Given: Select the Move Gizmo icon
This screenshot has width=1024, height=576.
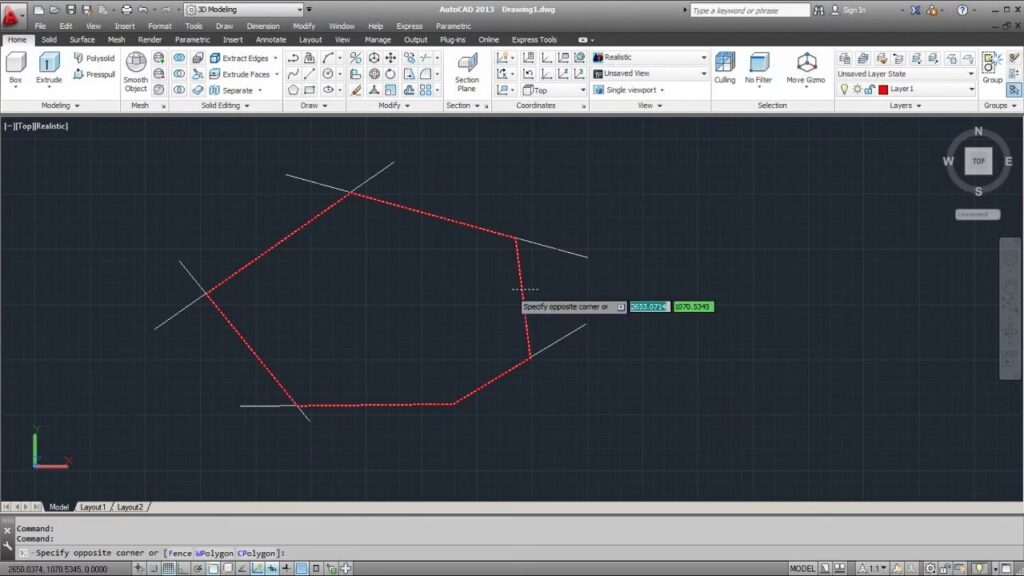Looking at the screenshot, I should click(x=805, y=68).
